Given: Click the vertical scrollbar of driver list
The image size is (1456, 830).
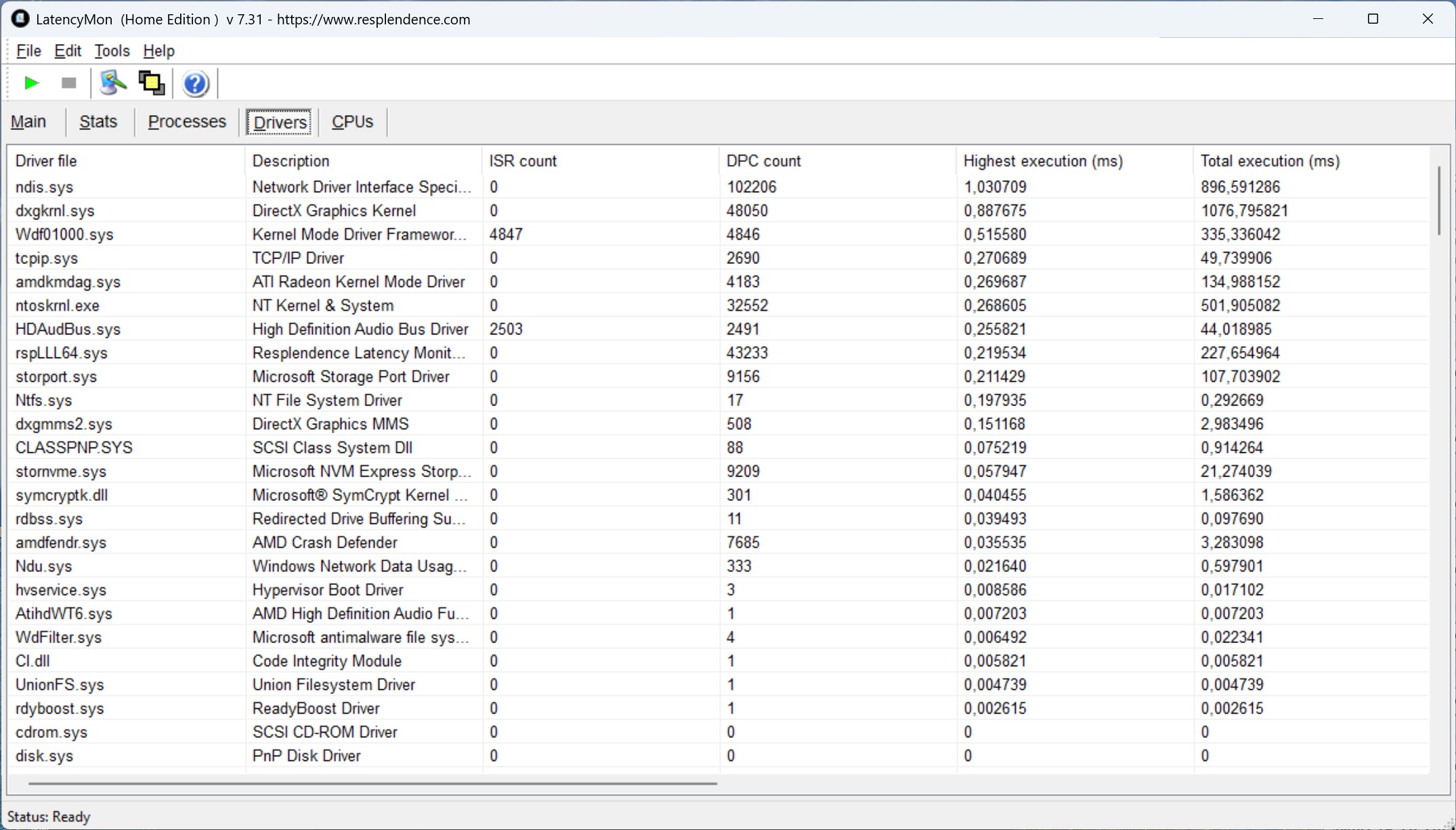Looking at the screenshot, I should 1438,202.
